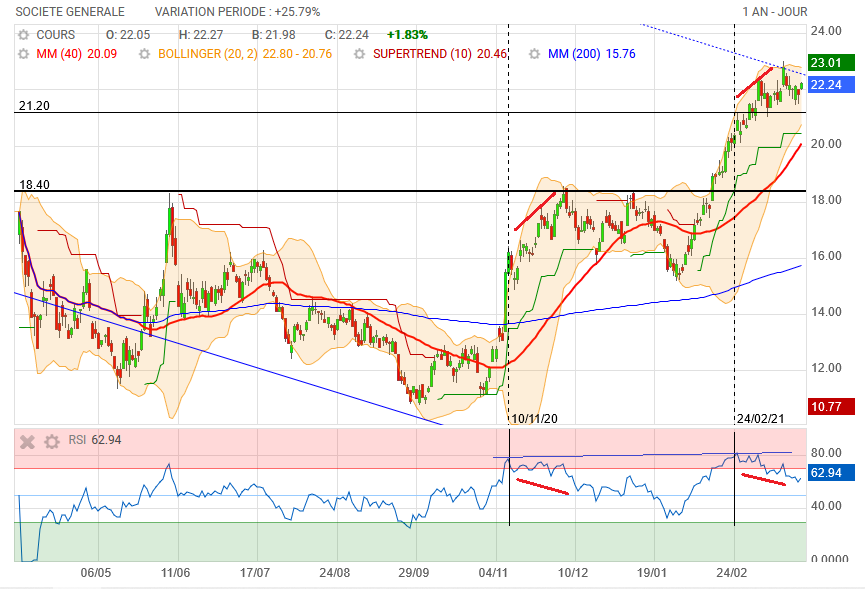This screenshot has height=589, width=865.
Task: Click the 10/12 date on time axis
Action: click(x=573, y=572)
